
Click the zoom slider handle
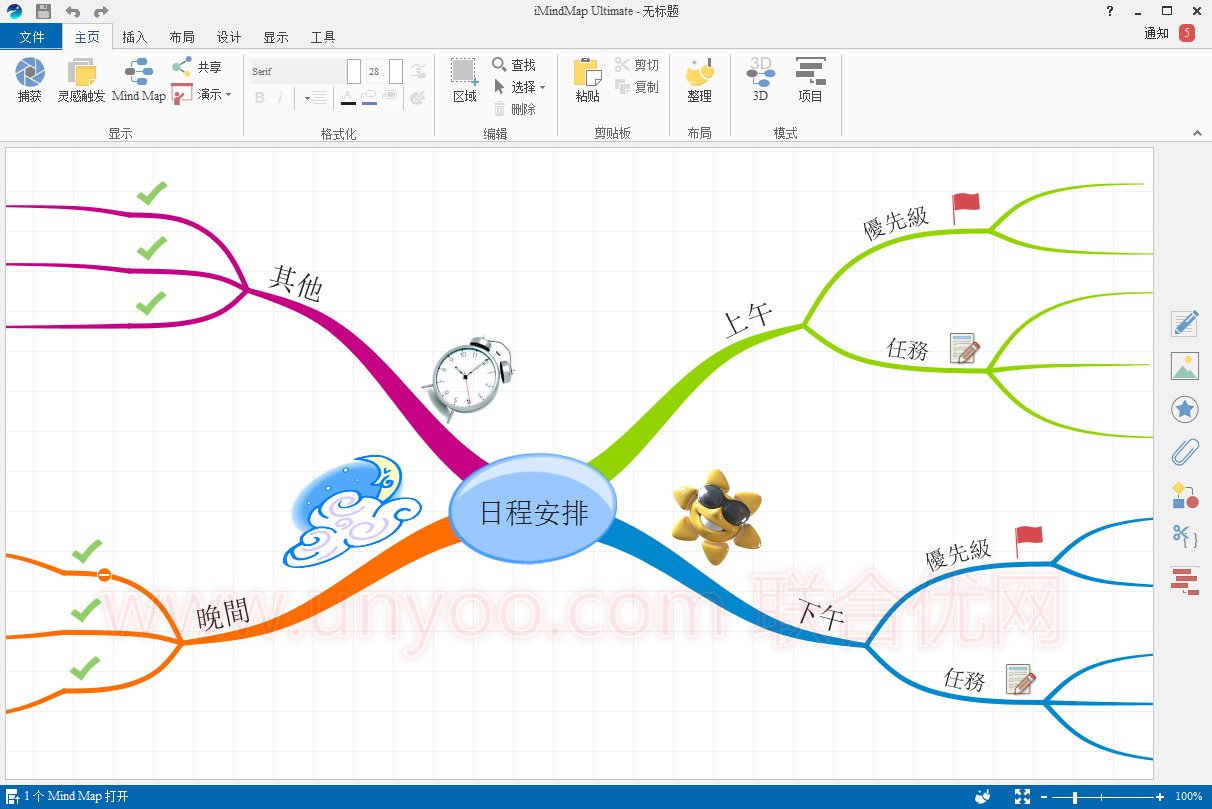[1075, 797]
